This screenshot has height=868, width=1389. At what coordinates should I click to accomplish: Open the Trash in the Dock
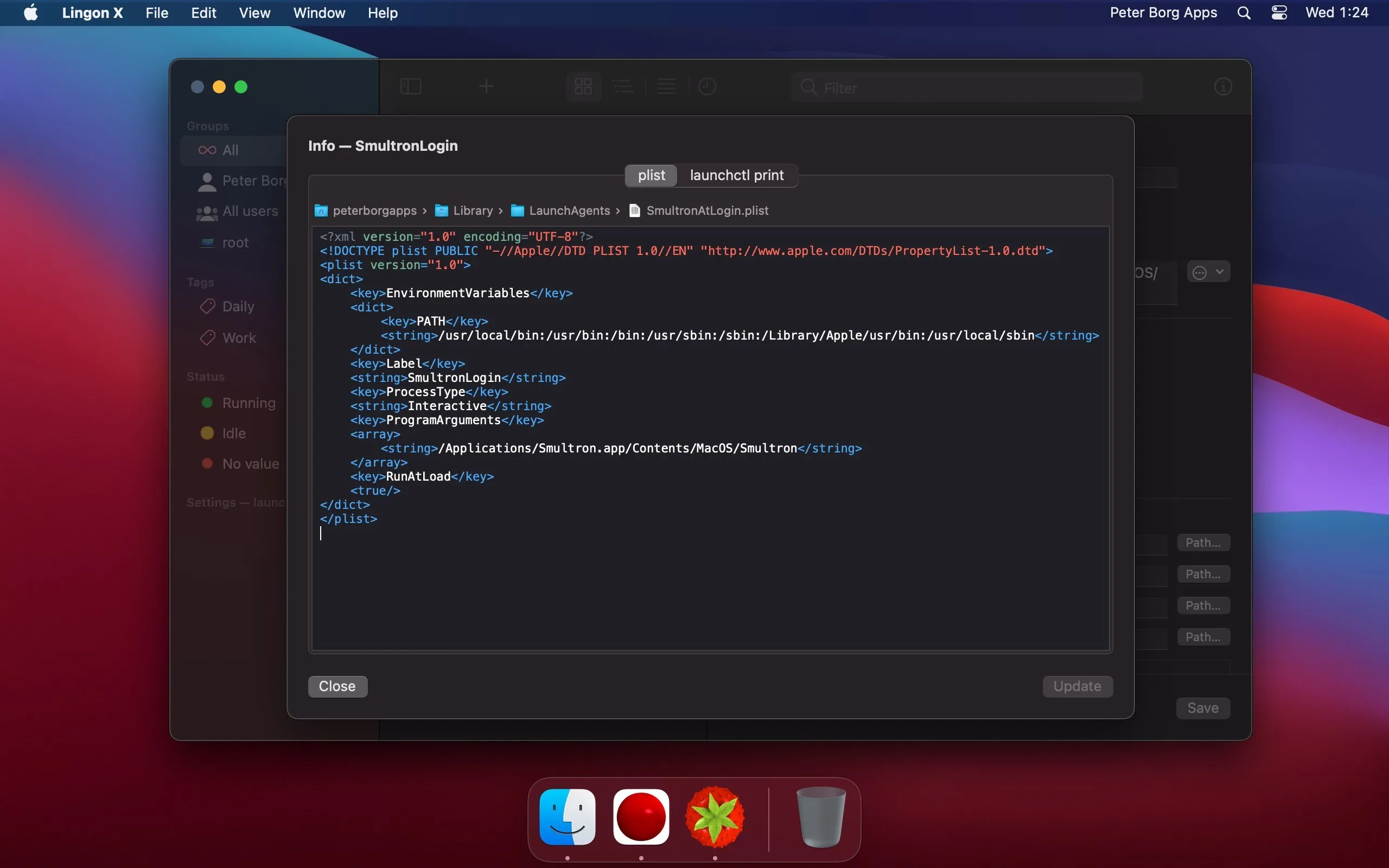821,817
